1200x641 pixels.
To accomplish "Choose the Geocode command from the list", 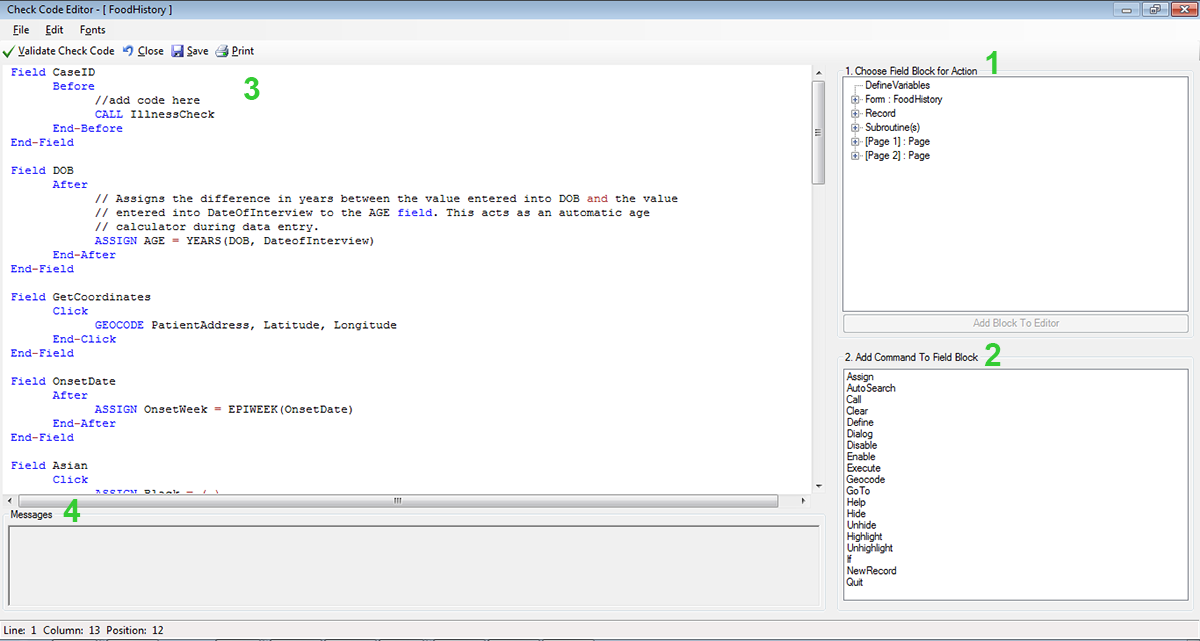I will (x=865, y=480).
